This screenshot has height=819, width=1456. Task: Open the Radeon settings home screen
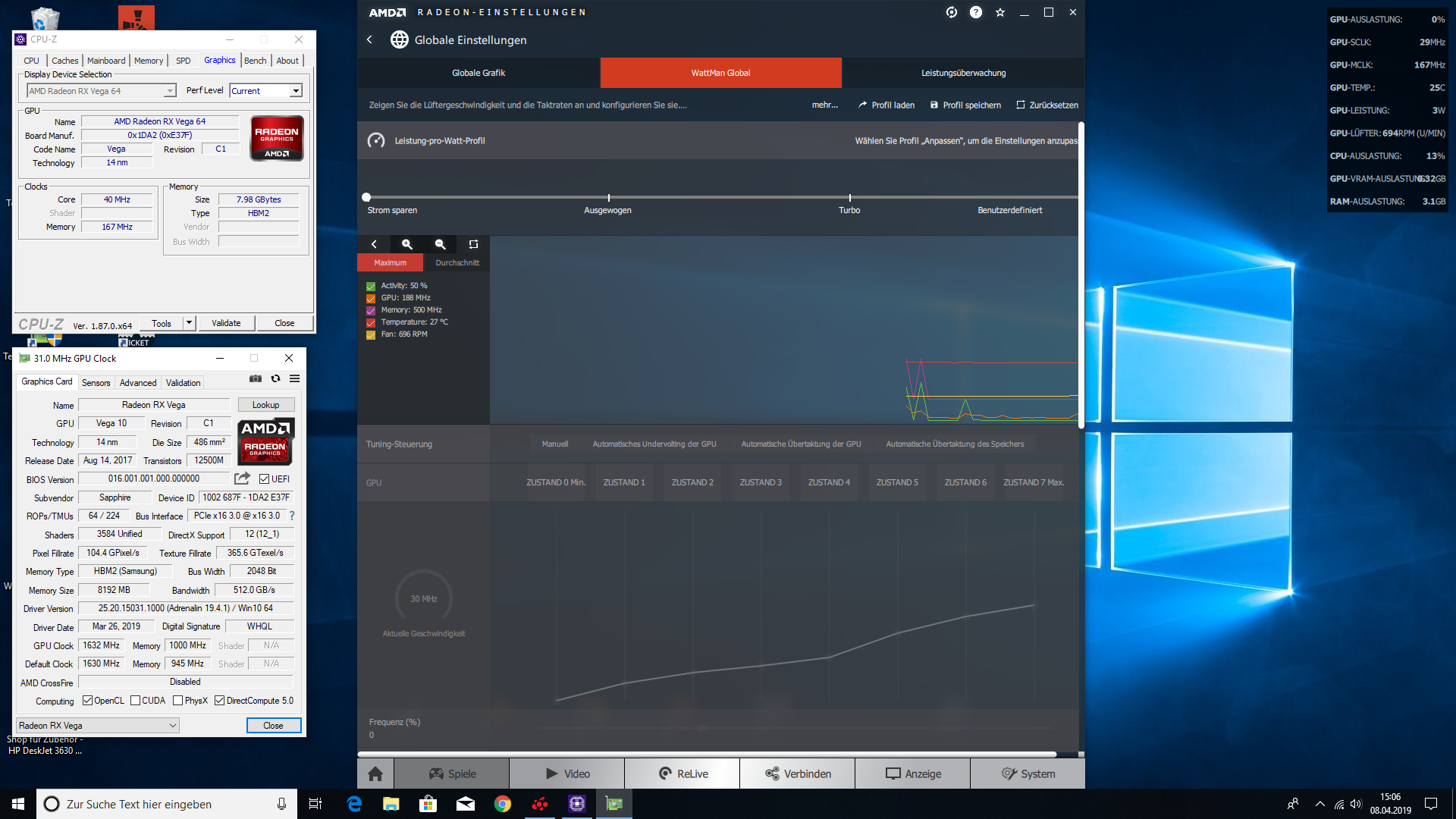pyautogui.click(x=375, y=773)
